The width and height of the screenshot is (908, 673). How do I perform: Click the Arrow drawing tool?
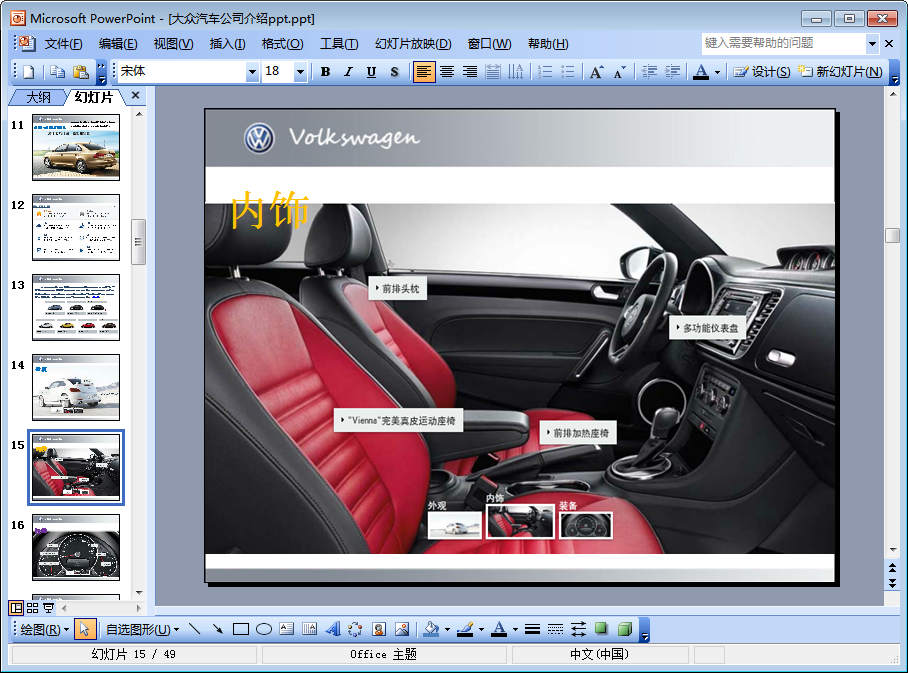(x=217, y=629)
